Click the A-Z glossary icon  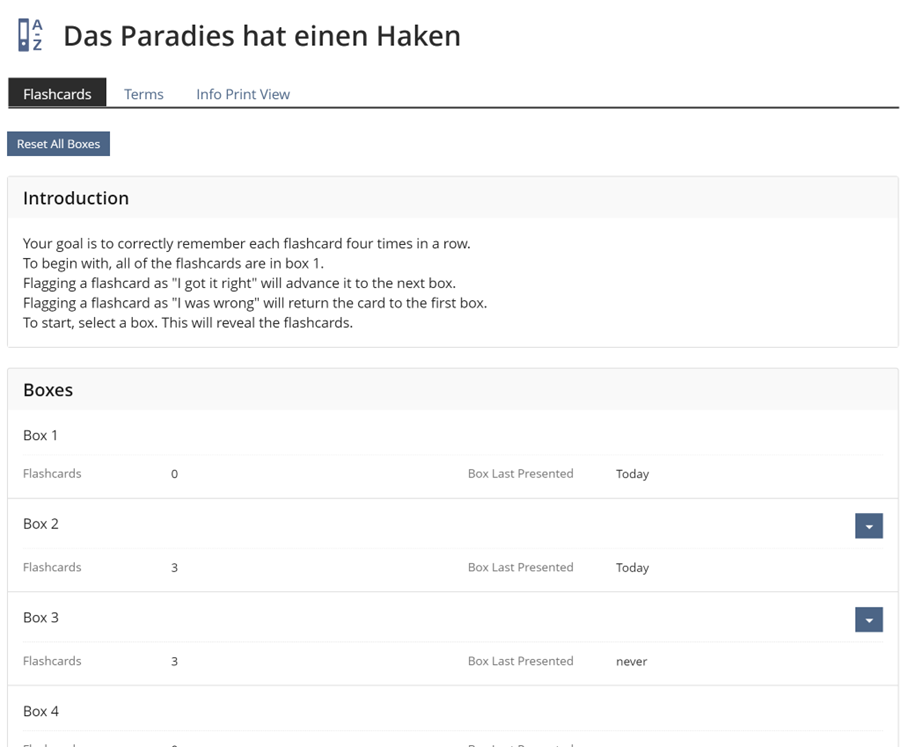[31, 35]
